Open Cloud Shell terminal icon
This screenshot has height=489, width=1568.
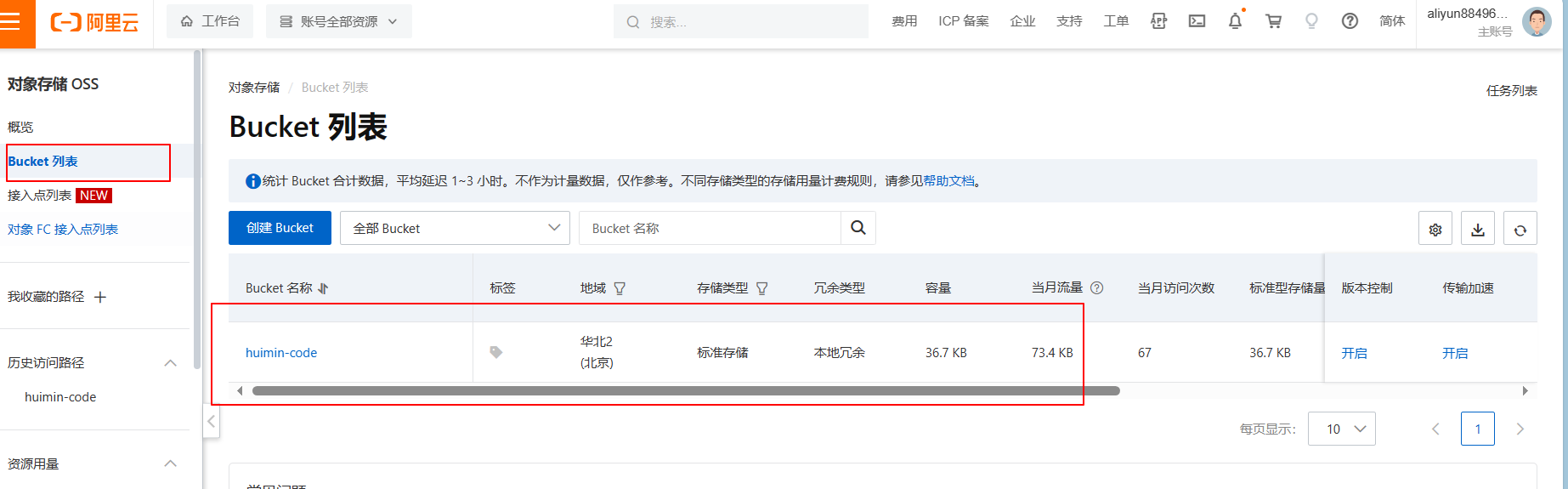coord(1197,21)
